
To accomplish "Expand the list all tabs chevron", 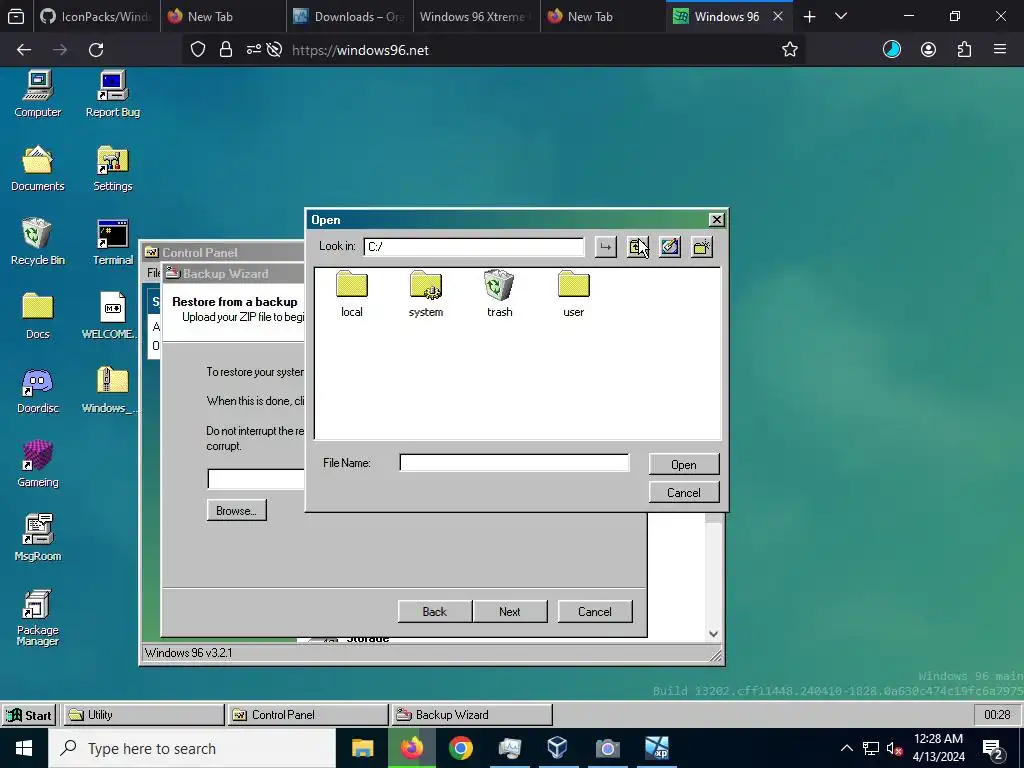I will click(x=841, y=16).
